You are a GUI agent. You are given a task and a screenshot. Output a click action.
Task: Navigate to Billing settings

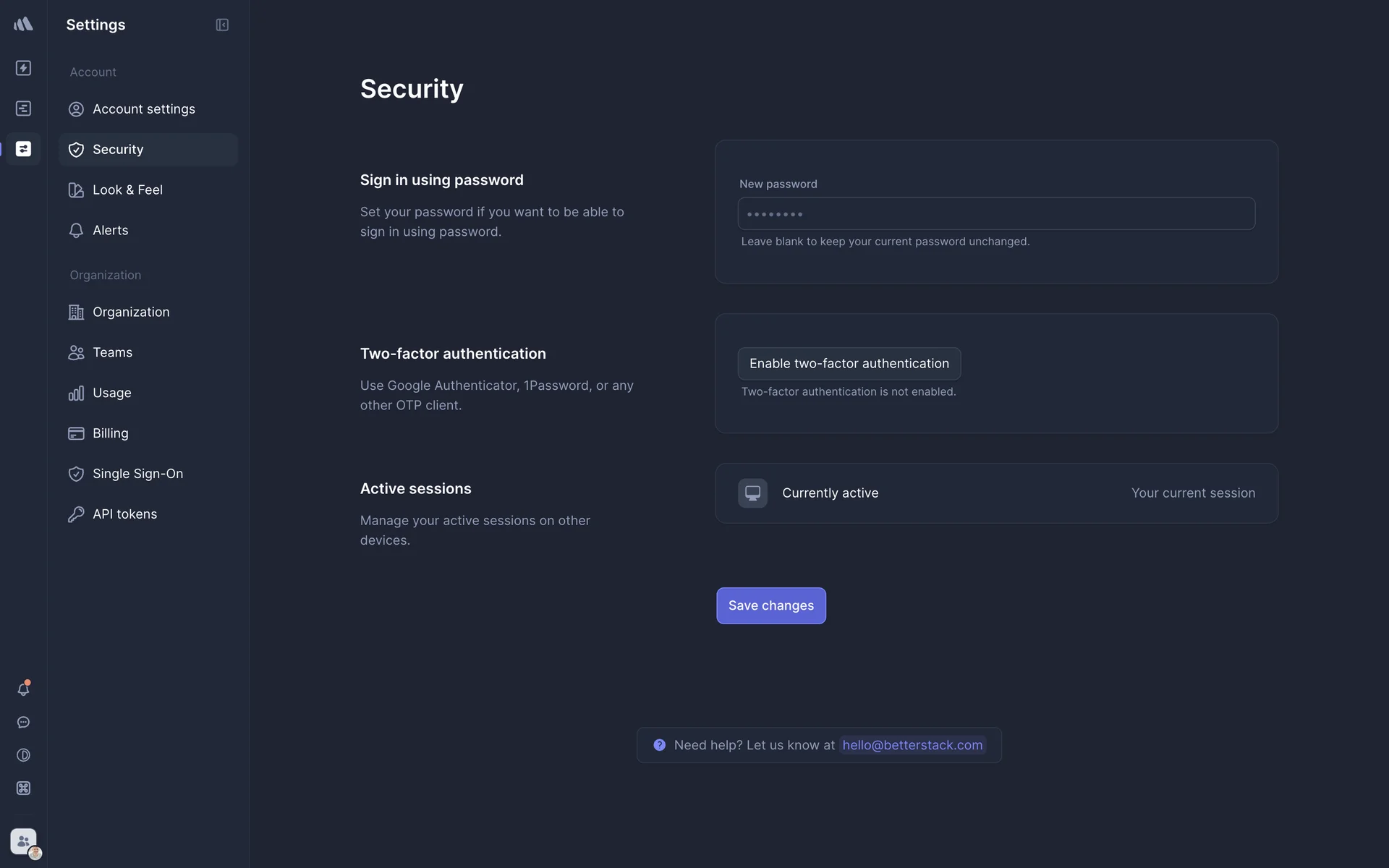point(110,434)
